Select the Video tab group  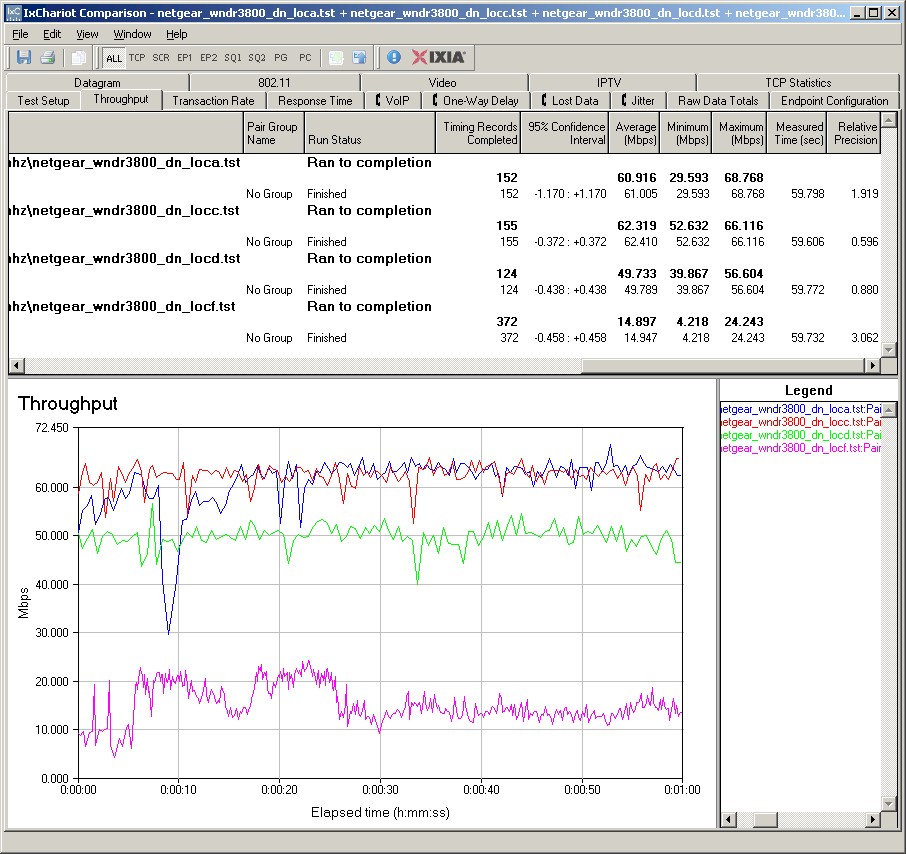443,83
